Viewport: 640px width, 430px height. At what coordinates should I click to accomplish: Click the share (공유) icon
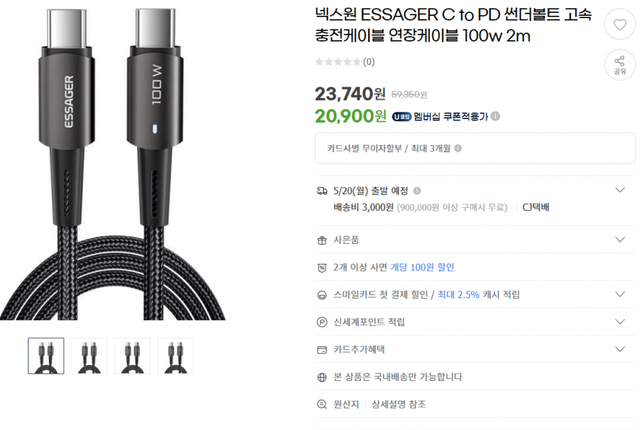click(620, 65)
